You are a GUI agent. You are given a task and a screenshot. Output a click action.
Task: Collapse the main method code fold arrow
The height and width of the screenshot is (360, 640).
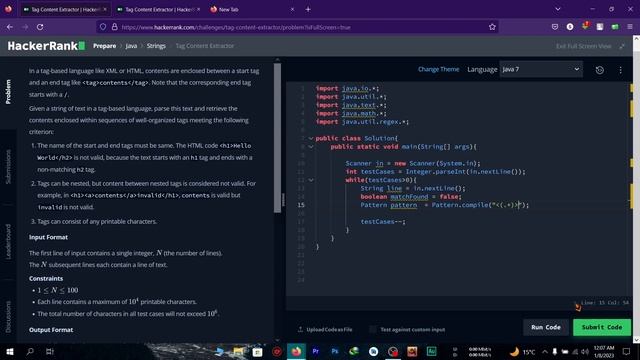click(311, 147)
